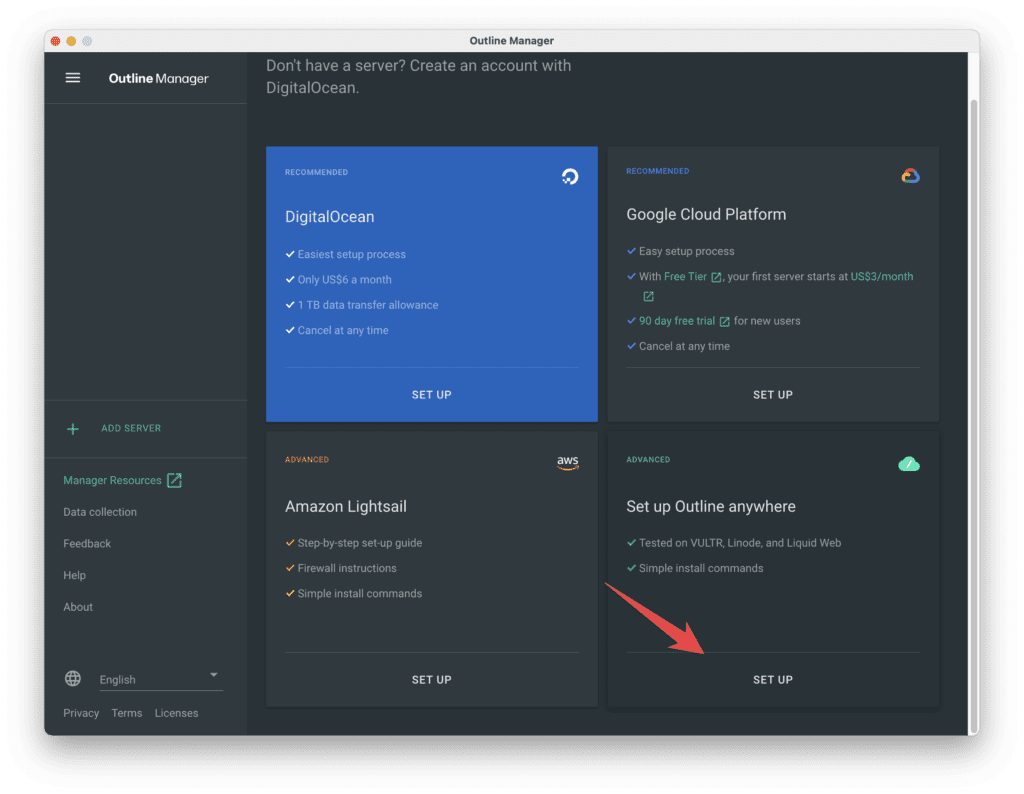Click the plus icon beside Add Server
The height and width of the screenshot is (794, 1024).
73,429
